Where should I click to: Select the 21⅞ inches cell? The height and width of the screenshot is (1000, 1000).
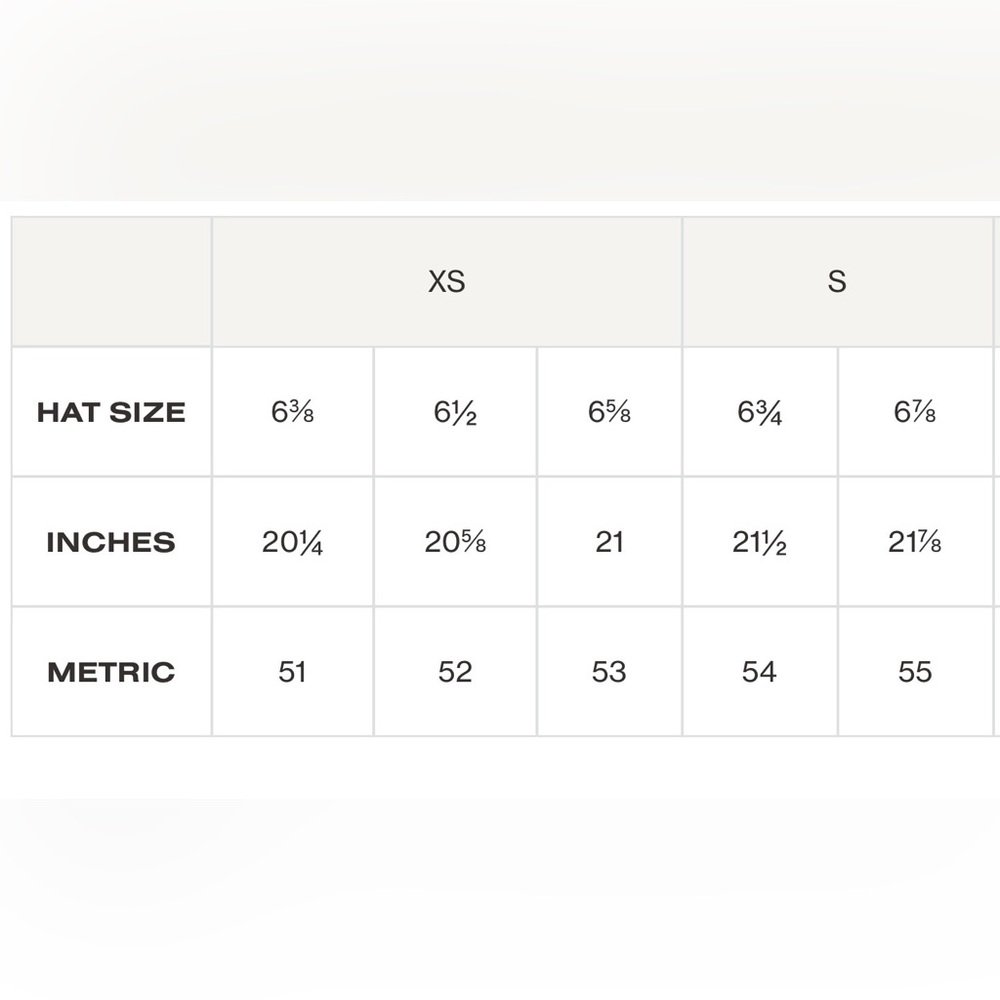(915, 542)
